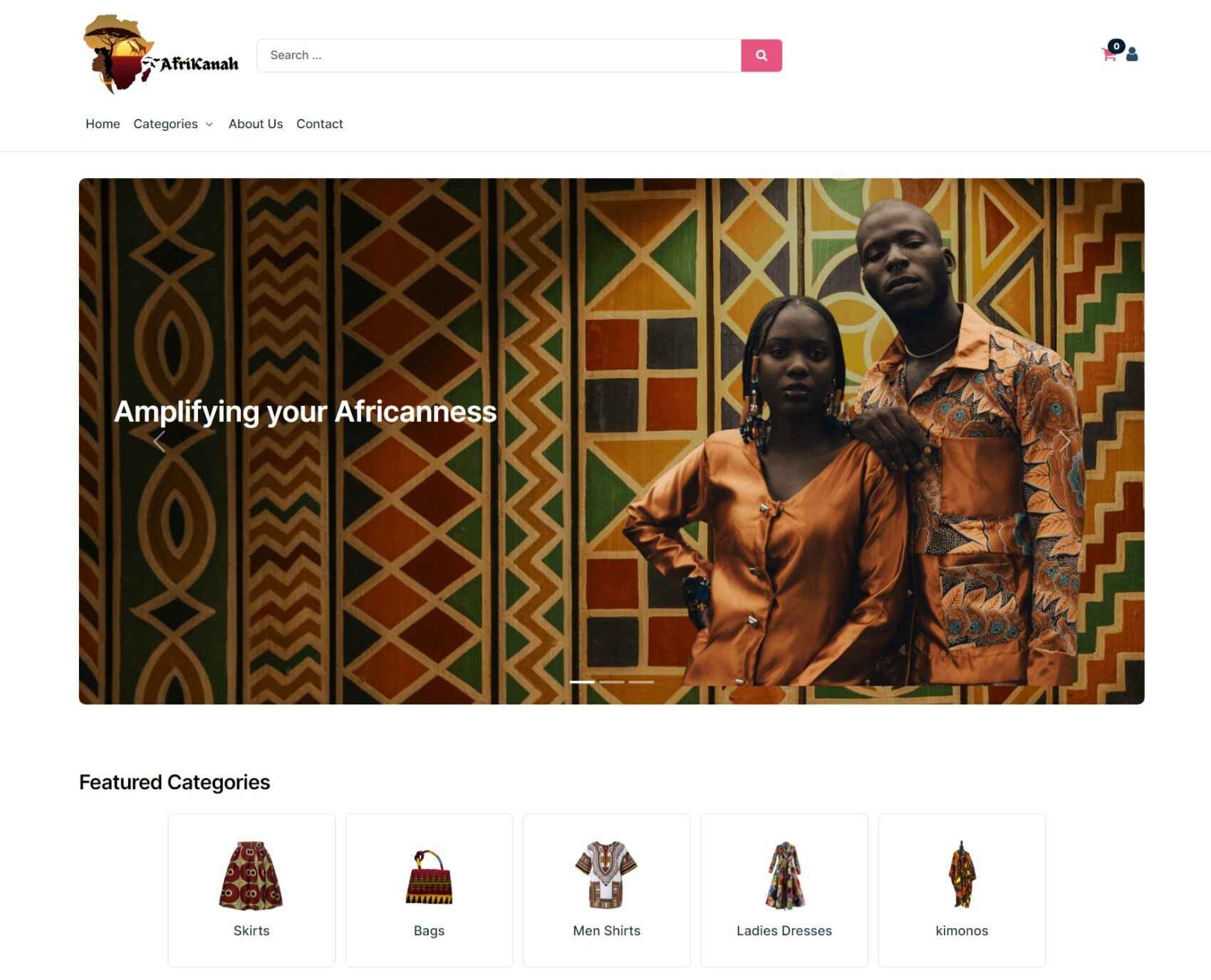Click into the Search input field

[499, 56]
